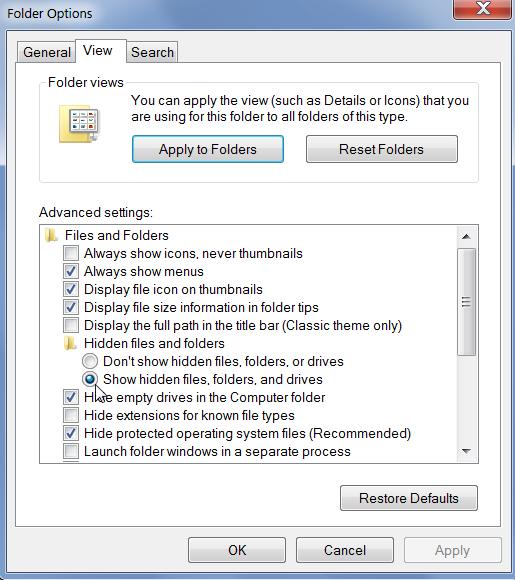Select Don't show hidden files radio button

(90, 361)
